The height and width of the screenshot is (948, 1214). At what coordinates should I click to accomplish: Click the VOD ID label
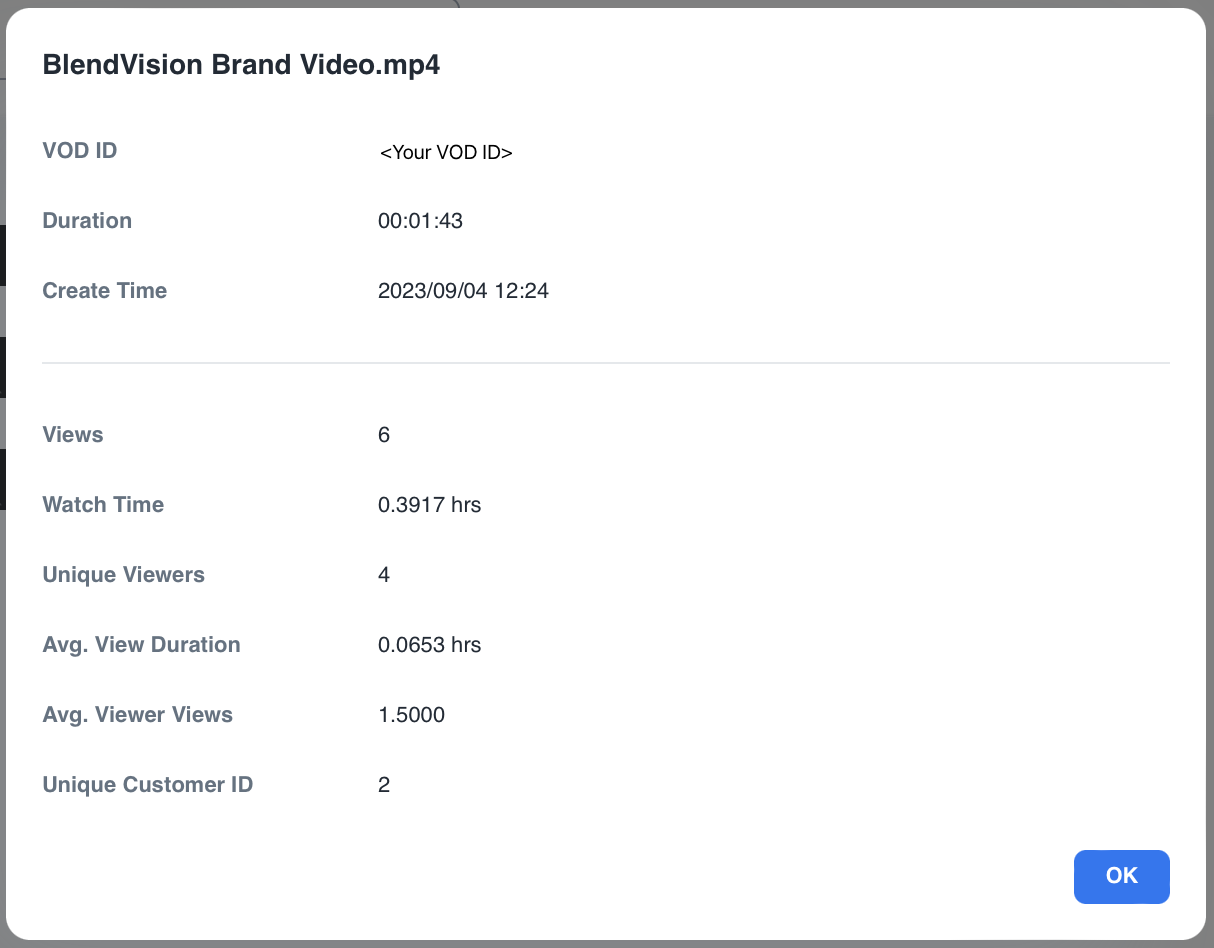[80, 151]
